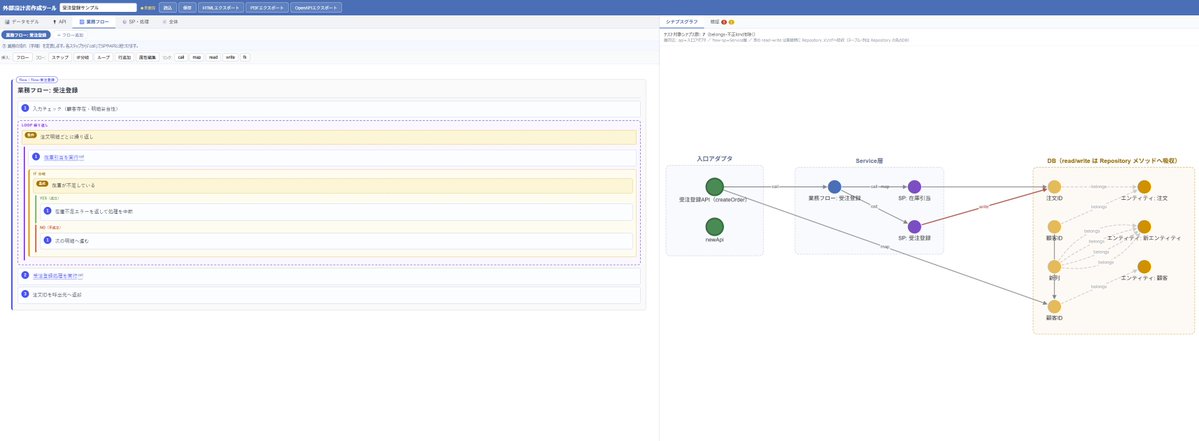Click the 業務フロー: 受注登録 heading

click(x=47, y=90)
